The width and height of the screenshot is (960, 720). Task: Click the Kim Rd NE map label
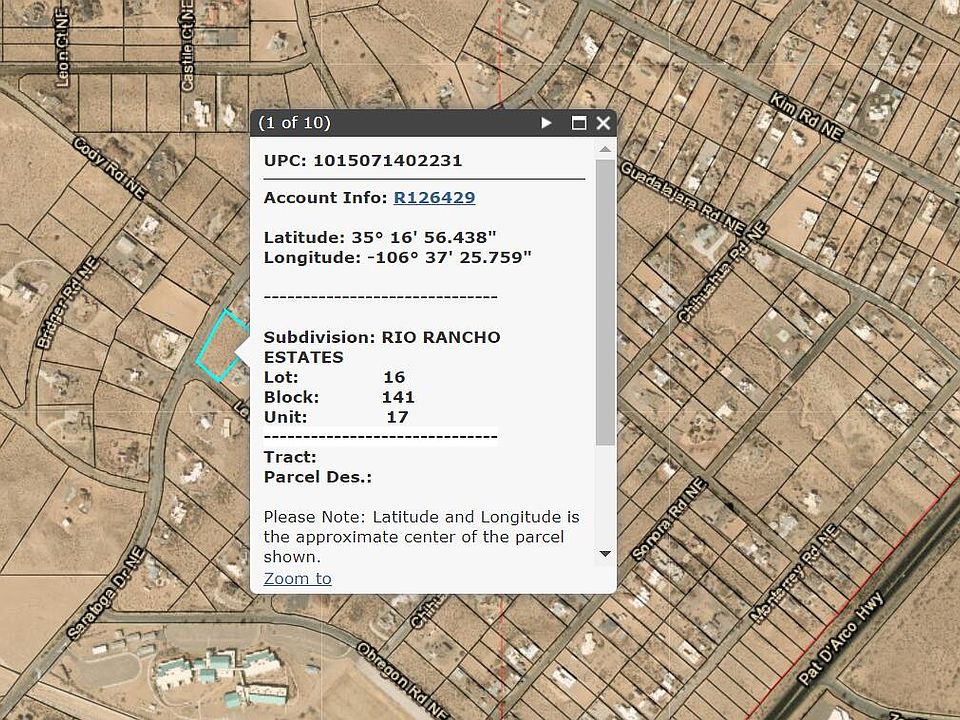click(808, 118)
